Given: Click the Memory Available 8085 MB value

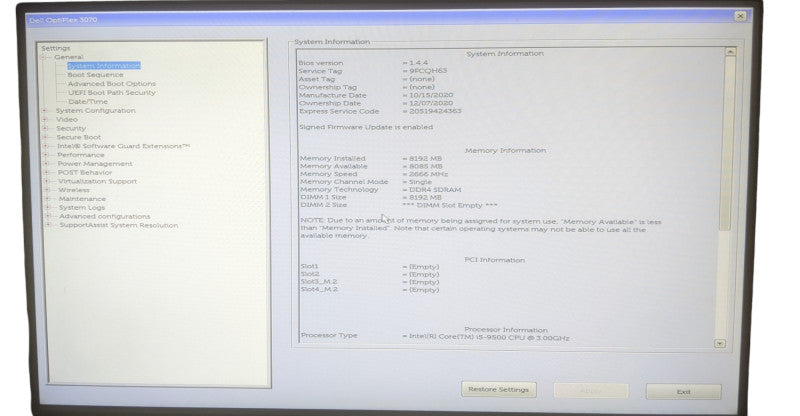Looking at the screenshot, I should coord(426,166).
